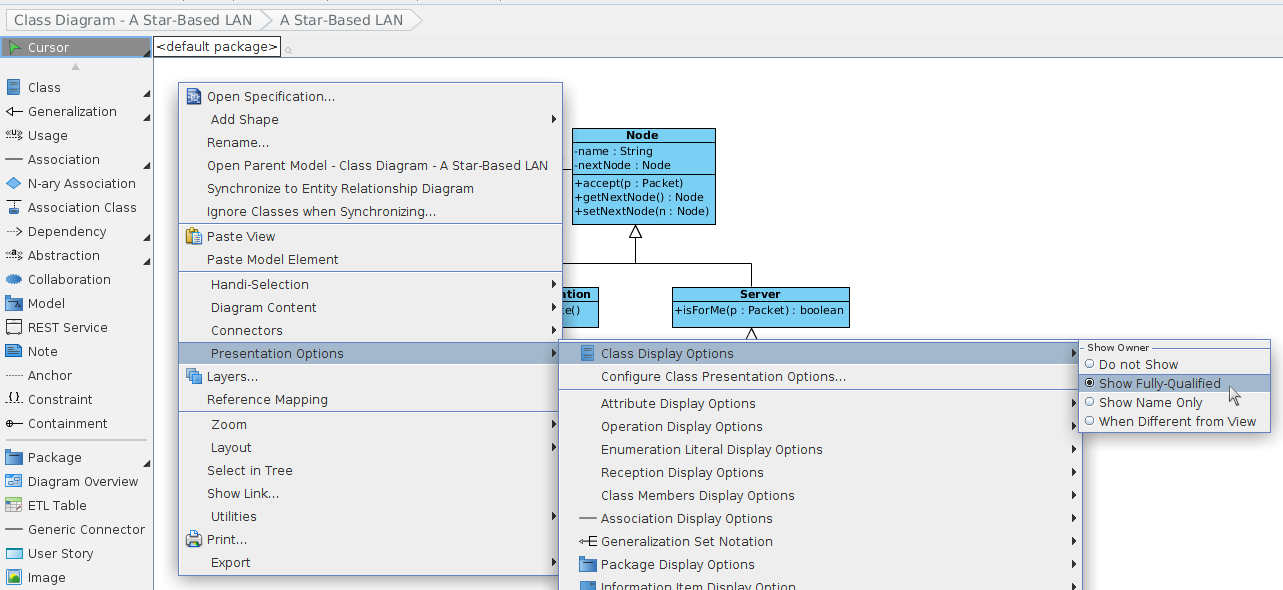Select the Association tool icon

point(14,159)
